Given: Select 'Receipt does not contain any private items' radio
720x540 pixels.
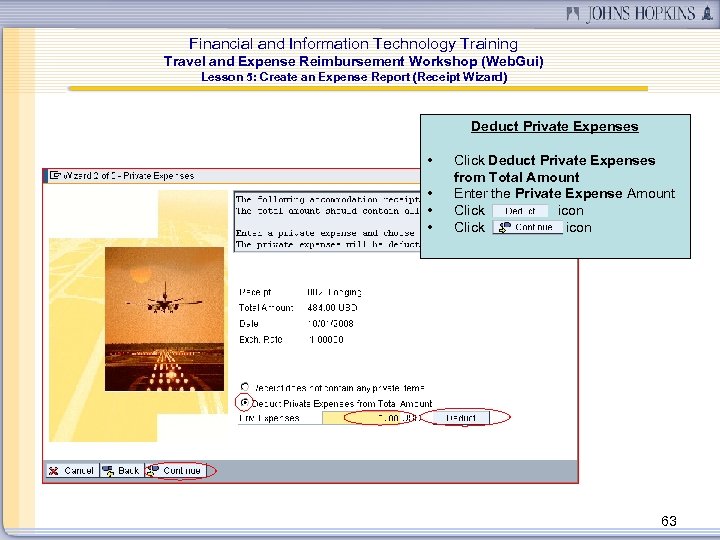Looking at the screenshot, I should pos(245,387).
